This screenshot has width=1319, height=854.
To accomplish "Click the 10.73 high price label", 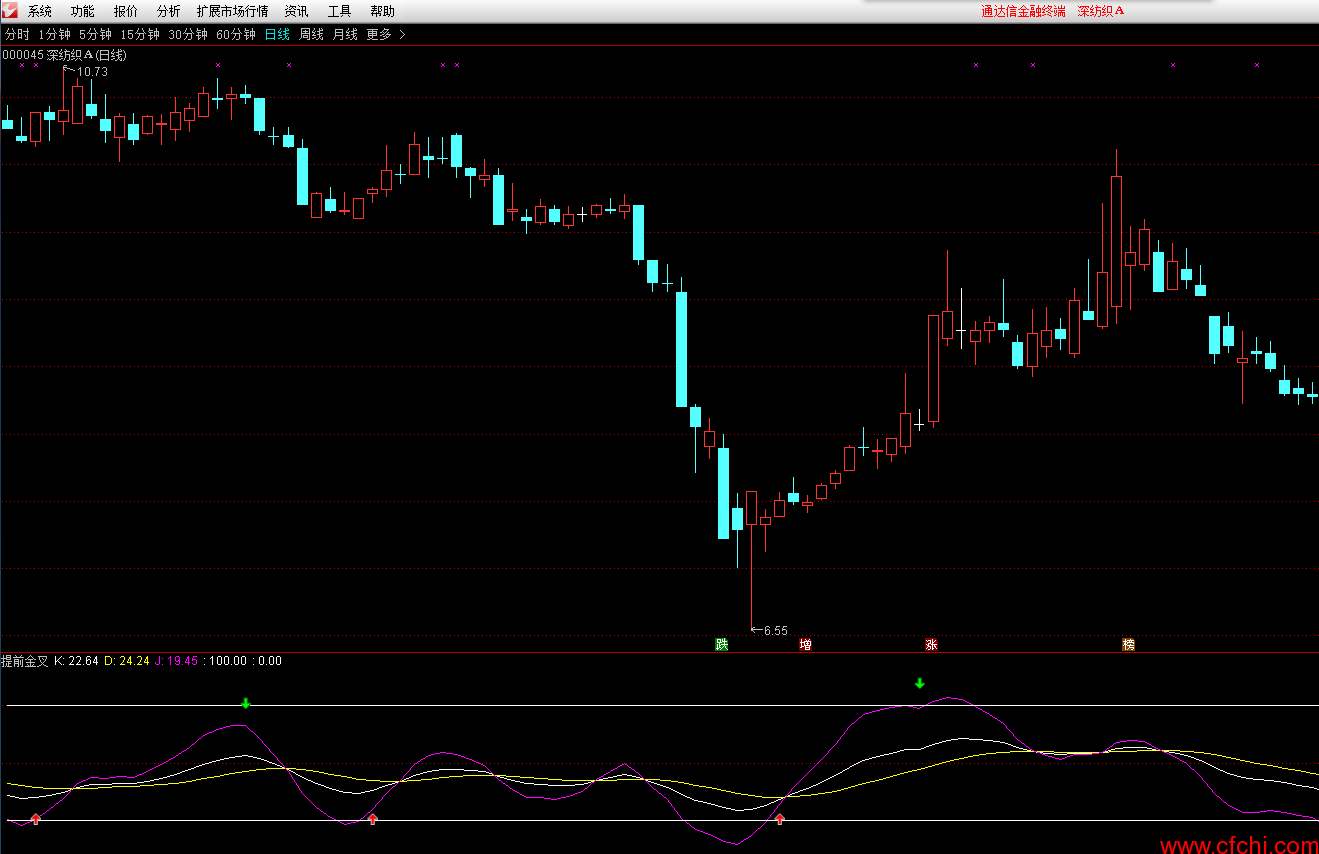I will click(x=92, y=72).
